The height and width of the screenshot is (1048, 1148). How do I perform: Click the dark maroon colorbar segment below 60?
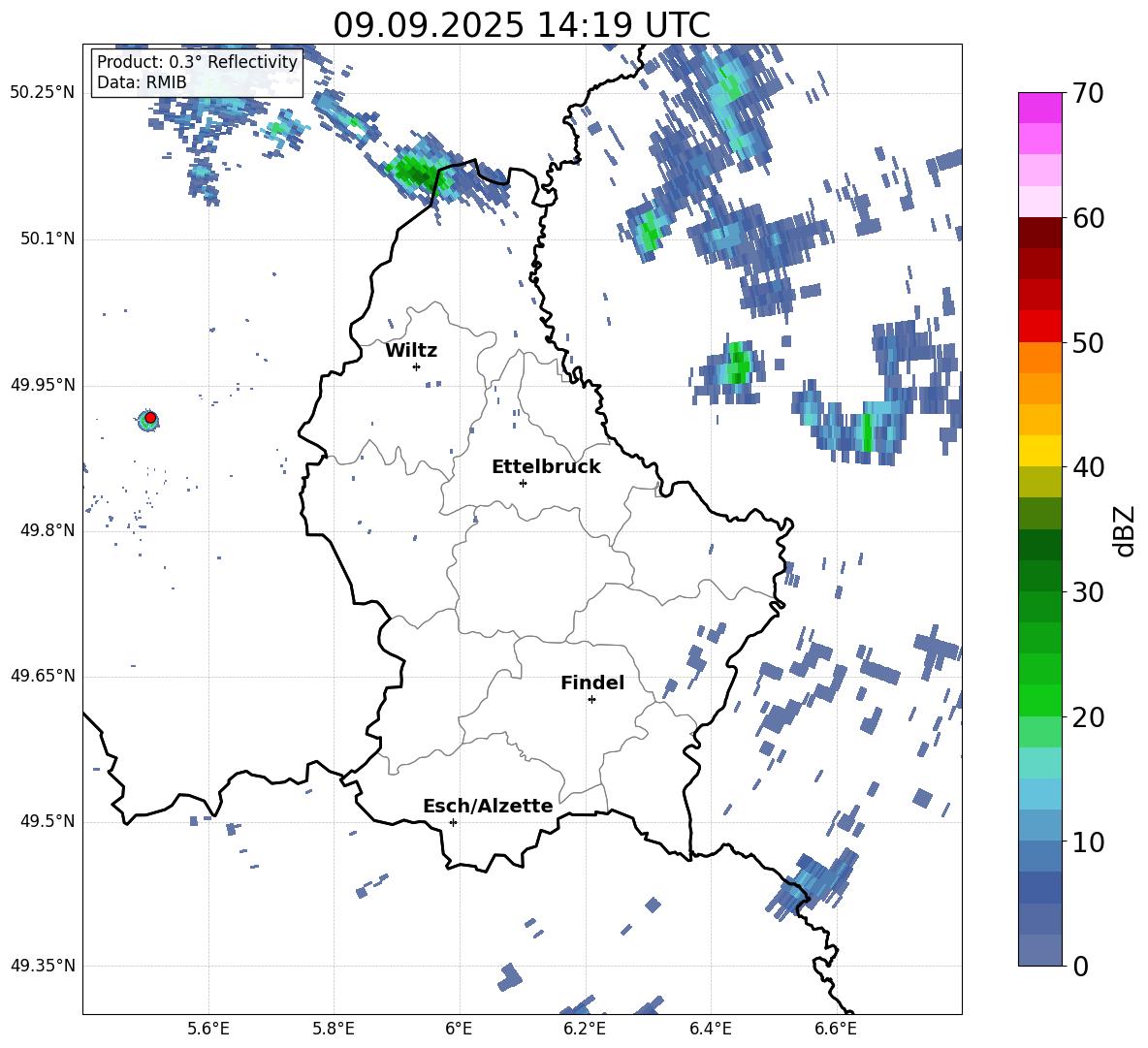point(1039,233)
